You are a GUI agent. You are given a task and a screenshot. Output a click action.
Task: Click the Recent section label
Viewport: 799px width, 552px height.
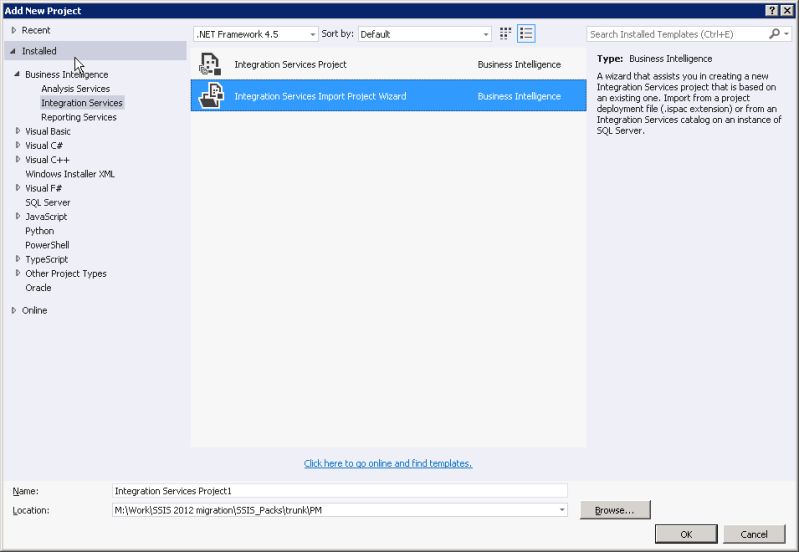[x=36, y=31]
